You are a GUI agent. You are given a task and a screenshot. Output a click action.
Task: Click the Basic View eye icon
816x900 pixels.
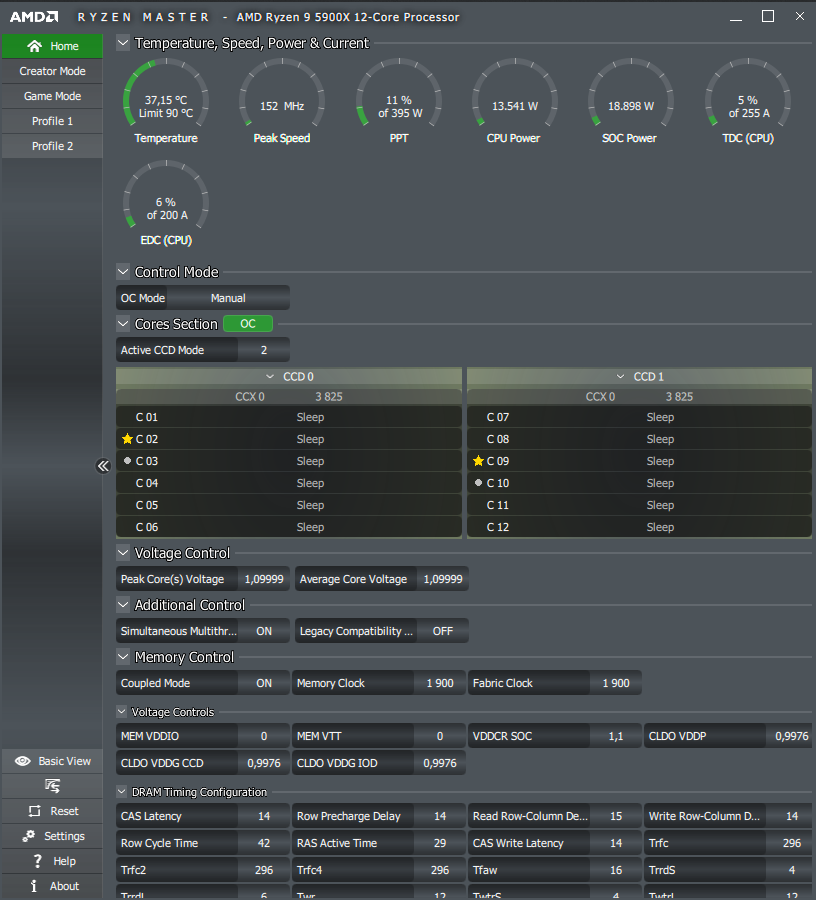[x=23, y=761]
